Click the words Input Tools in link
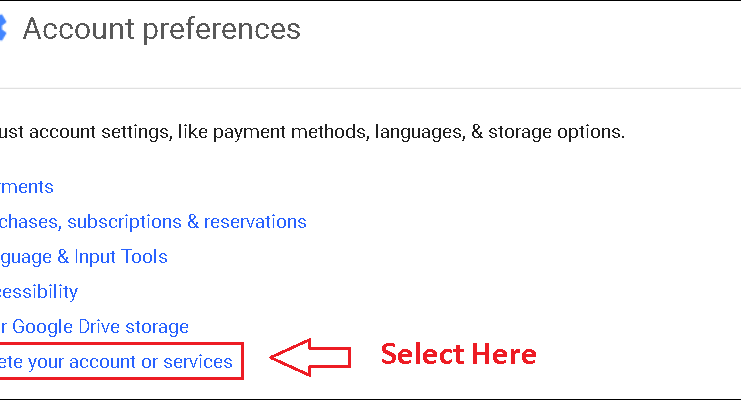Viewport: 741px width, 401px height. [121, 257]
